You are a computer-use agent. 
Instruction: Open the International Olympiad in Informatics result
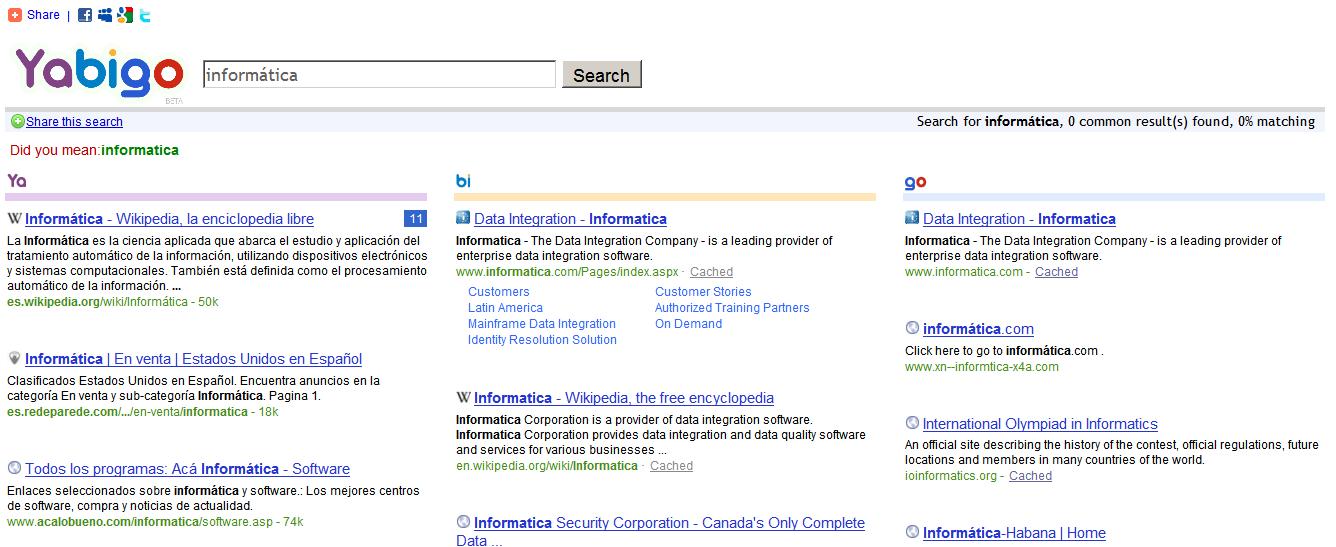[x=1040, y=424]
